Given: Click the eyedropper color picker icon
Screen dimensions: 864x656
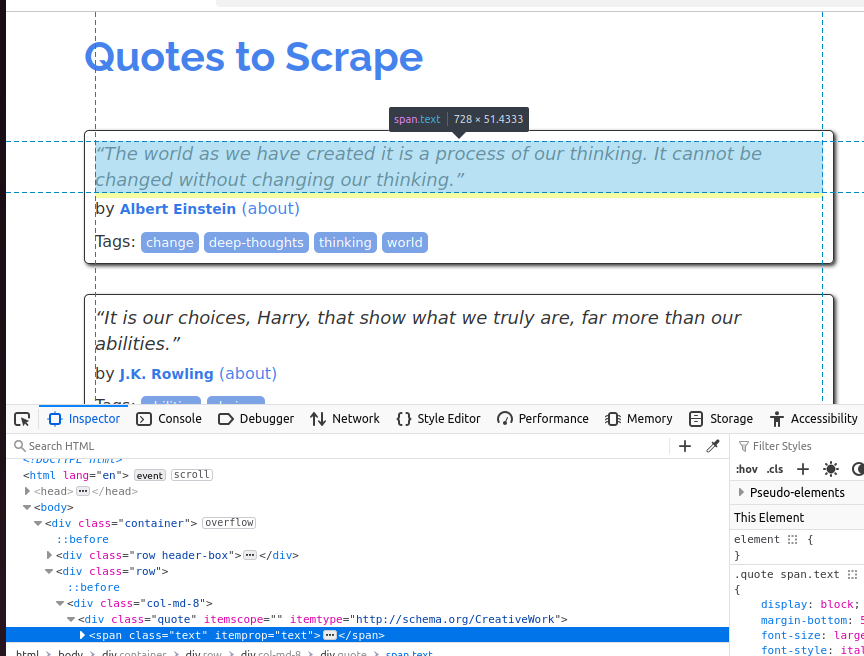Looking at the screenshot, I should tap(712, 446).
